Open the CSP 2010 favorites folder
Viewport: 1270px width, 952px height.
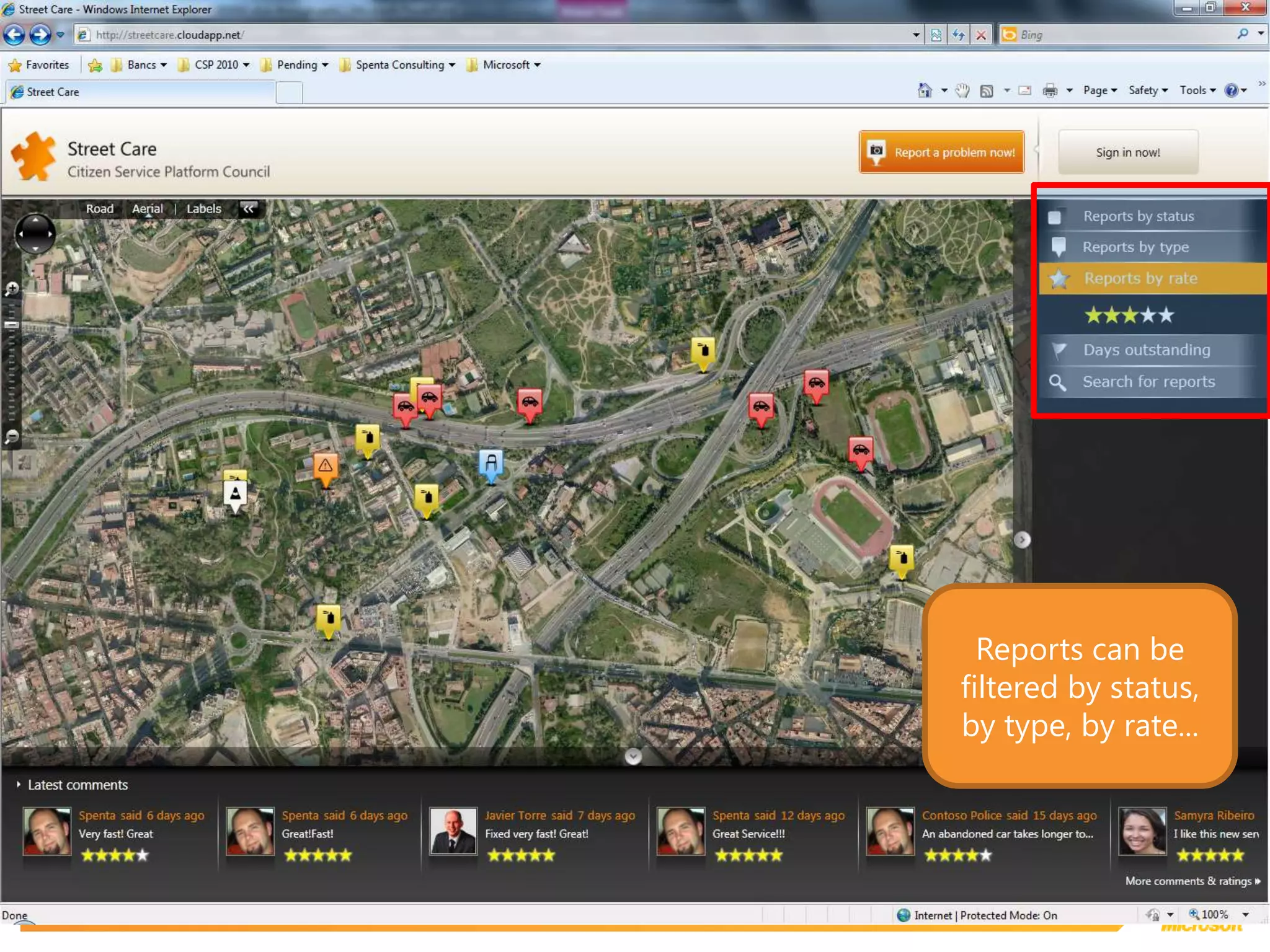[213, 65]
